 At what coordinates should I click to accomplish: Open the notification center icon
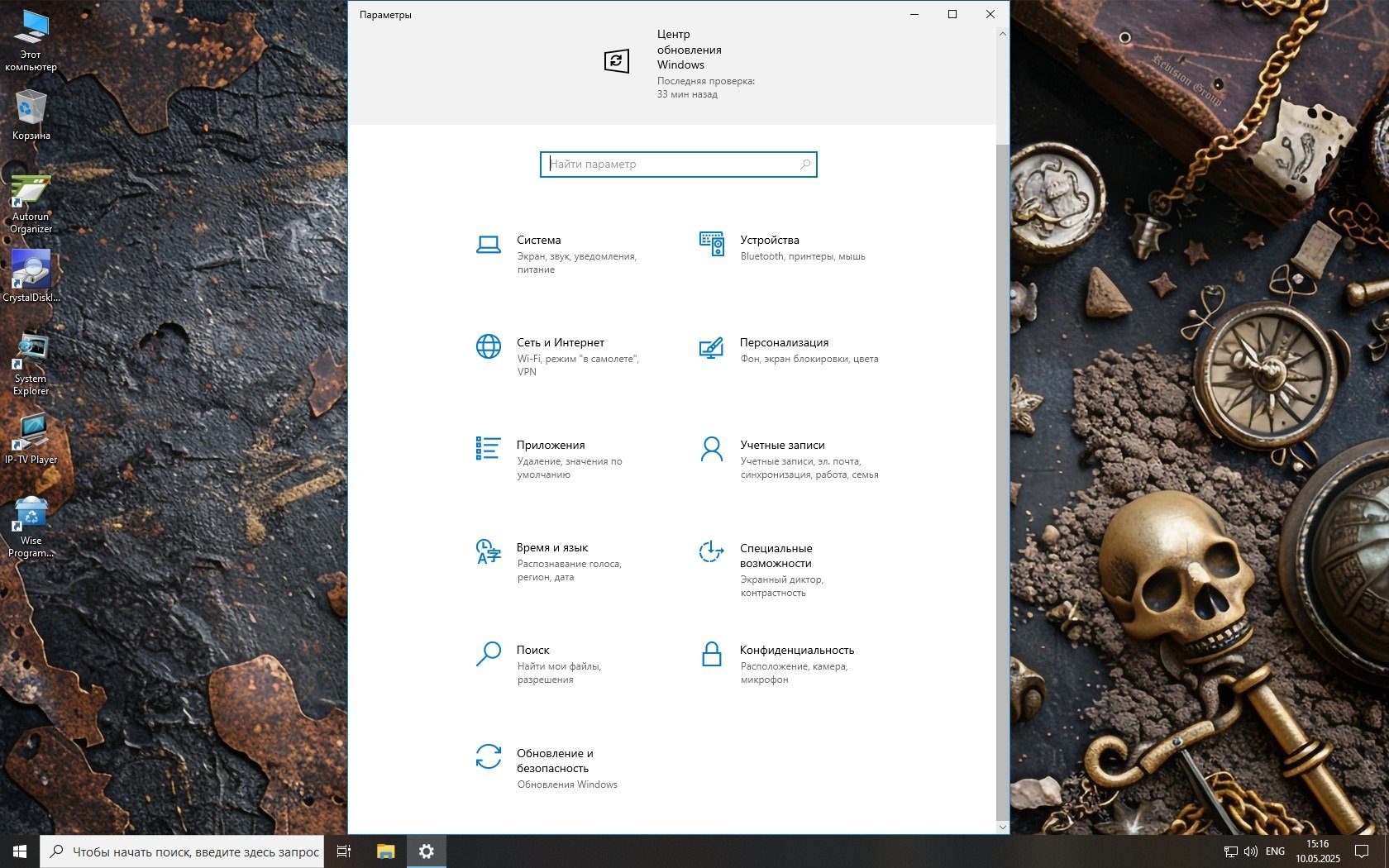point(1361,851)
